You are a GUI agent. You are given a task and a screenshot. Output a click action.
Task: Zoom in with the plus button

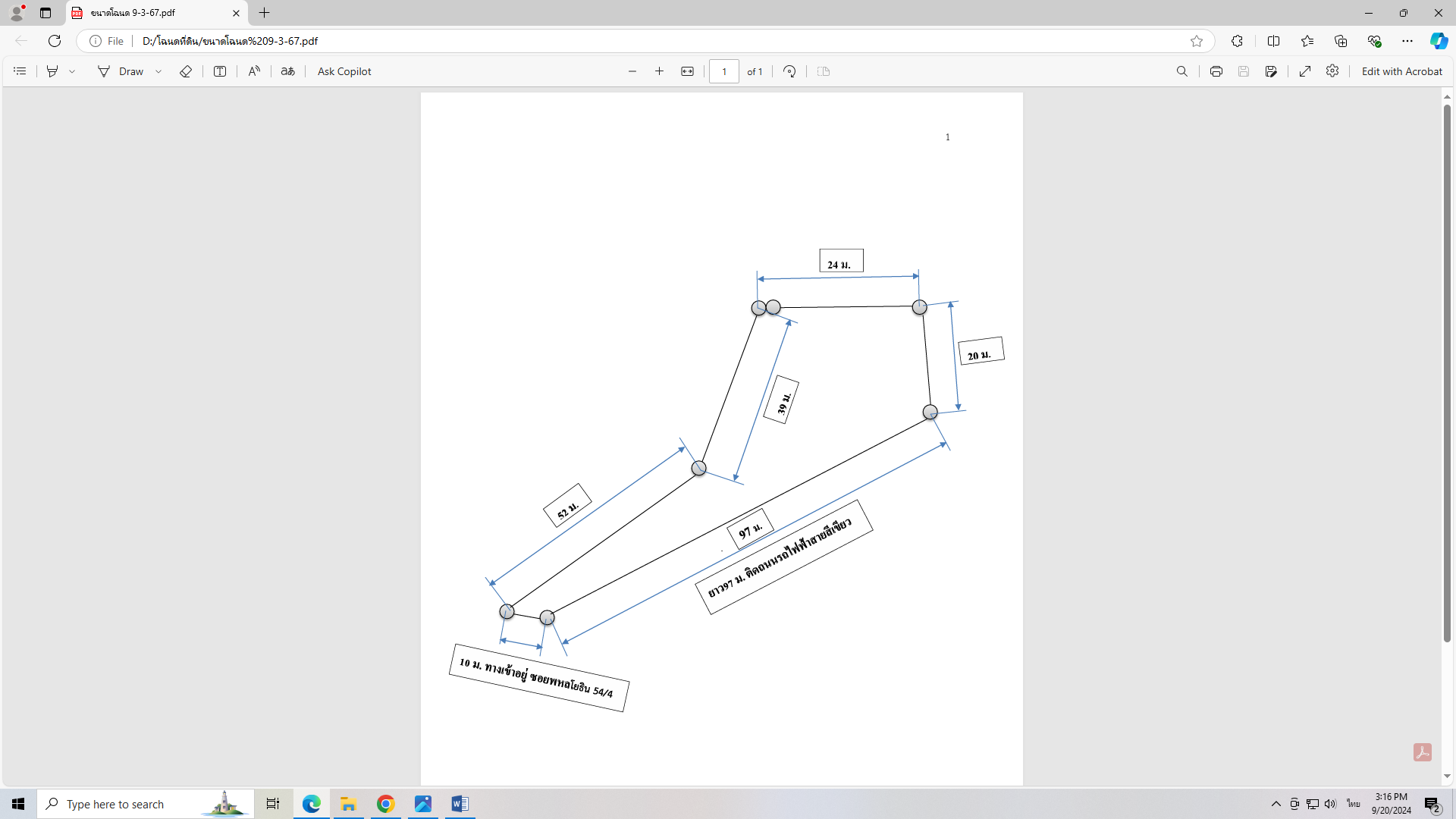tap(660, 71)
